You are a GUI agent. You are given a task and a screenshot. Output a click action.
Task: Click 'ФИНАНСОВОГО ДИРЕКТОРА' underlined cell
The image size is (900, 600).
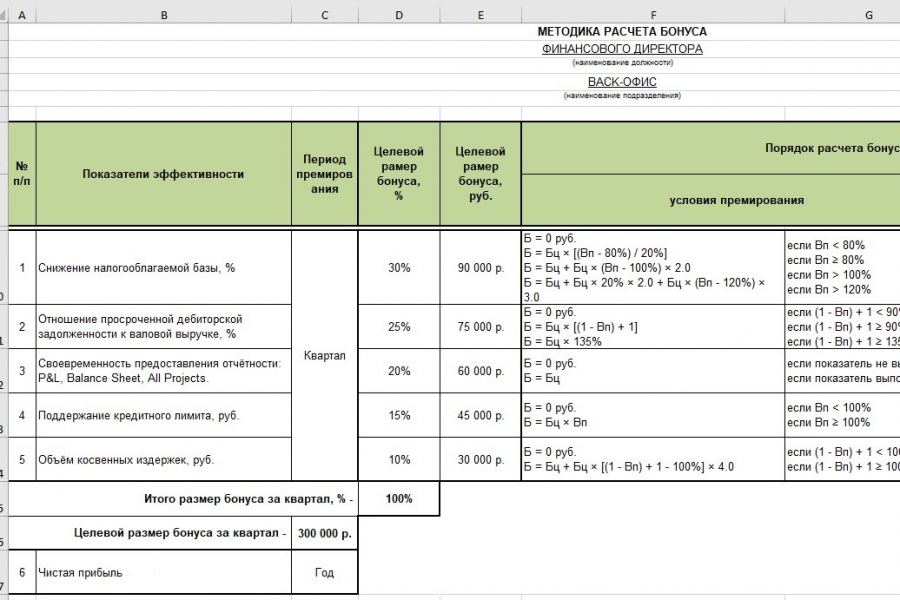(622, 49)
